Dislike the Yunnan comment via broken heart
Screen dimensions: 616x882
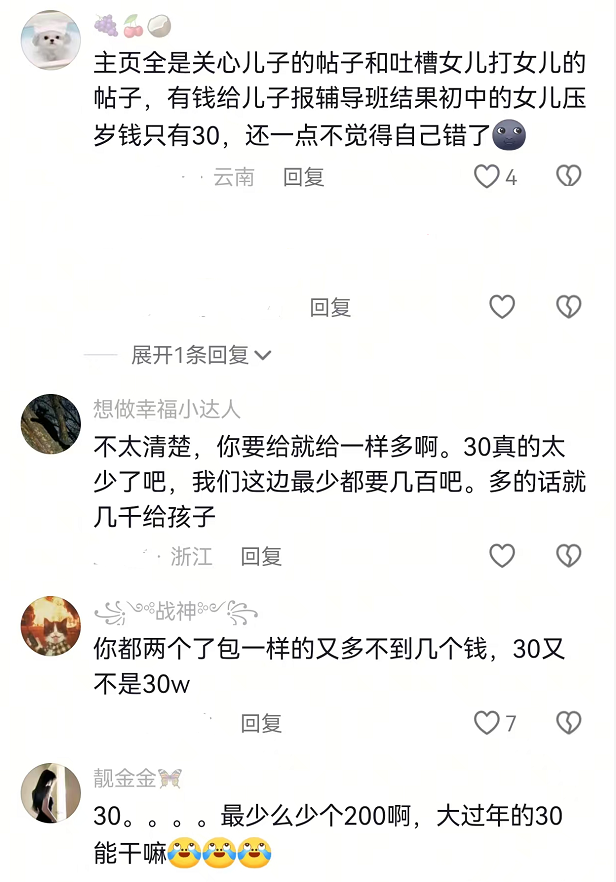tap(569, 177)
